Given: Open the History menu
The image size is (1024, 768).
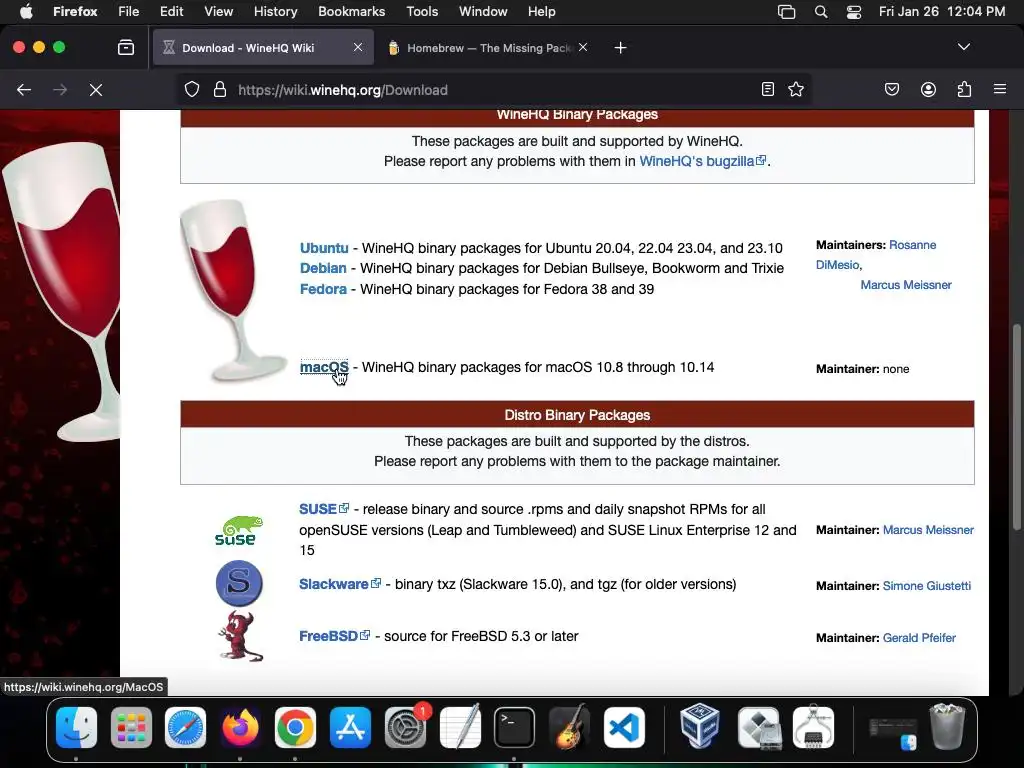Looking at the screenshot, I should coord(275,11).
